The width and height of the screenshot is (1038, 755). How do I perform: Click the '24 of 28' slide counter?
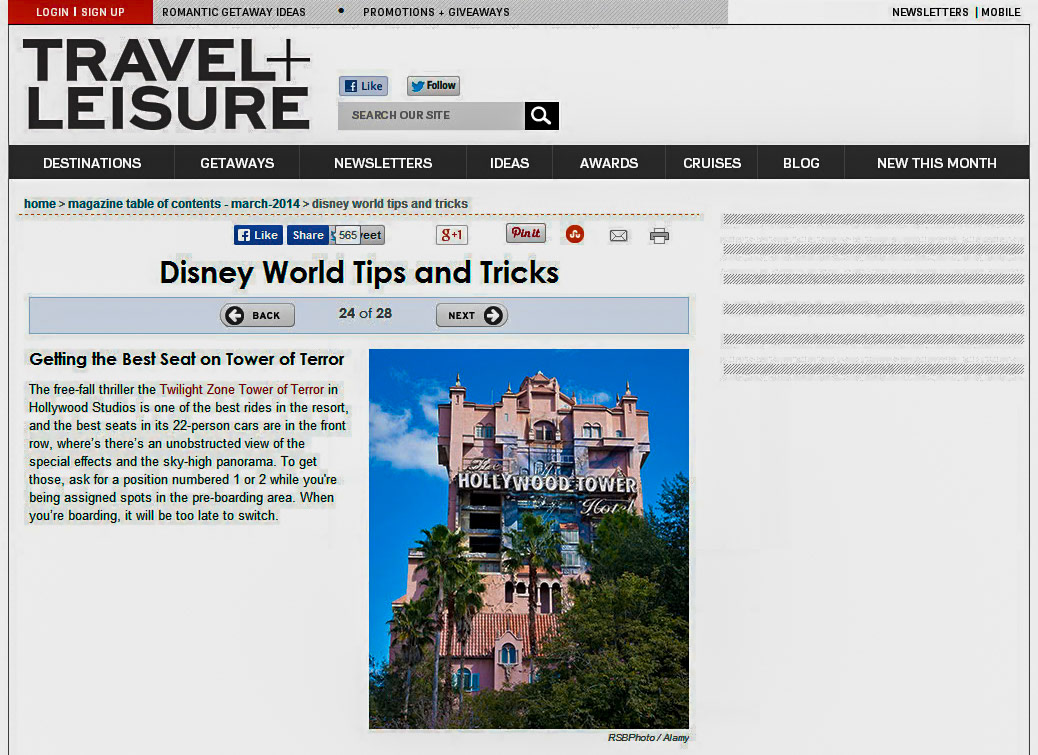(x=365, y=313)
